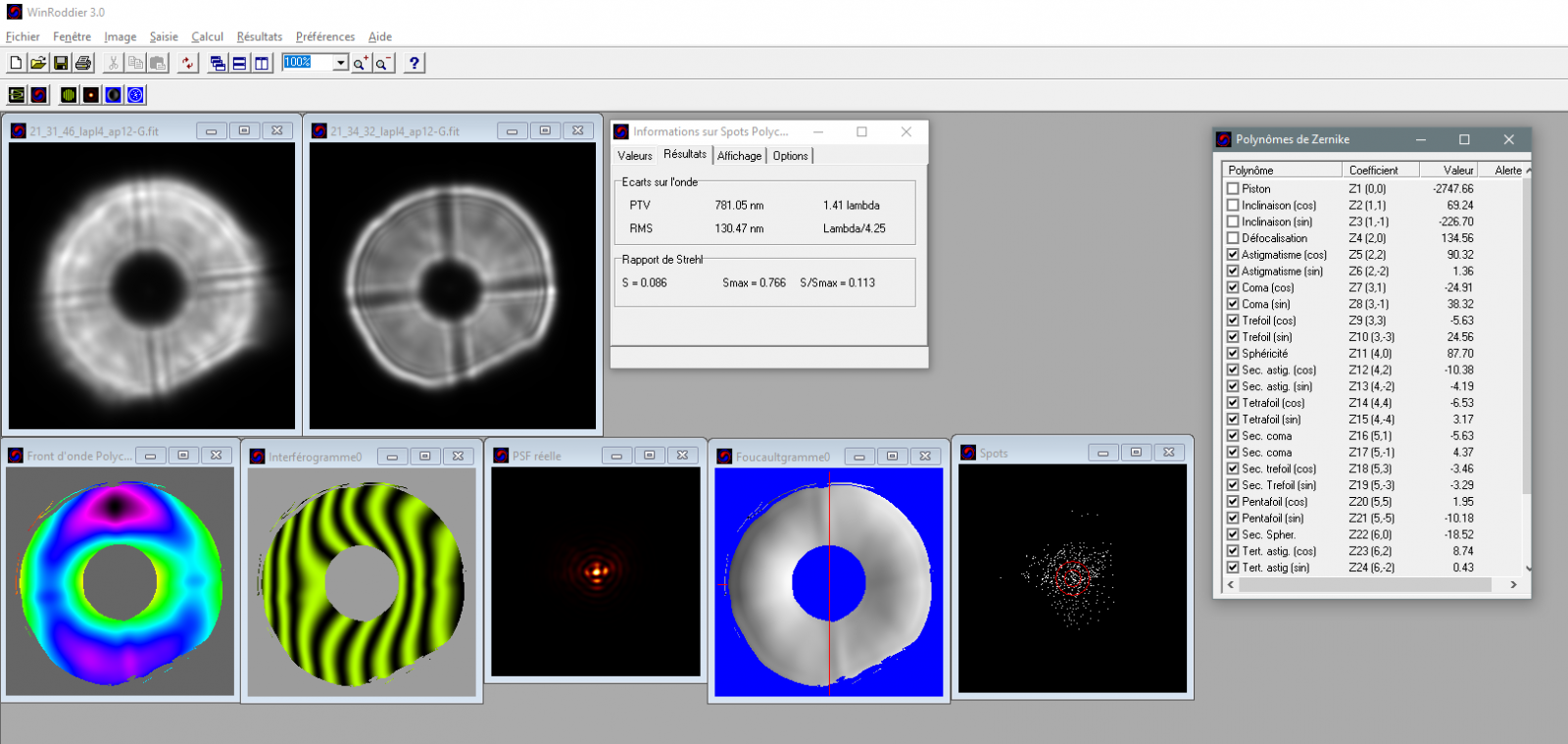Click the copy icon in the toolbar
1568x744 pixels.
[136, 63]
